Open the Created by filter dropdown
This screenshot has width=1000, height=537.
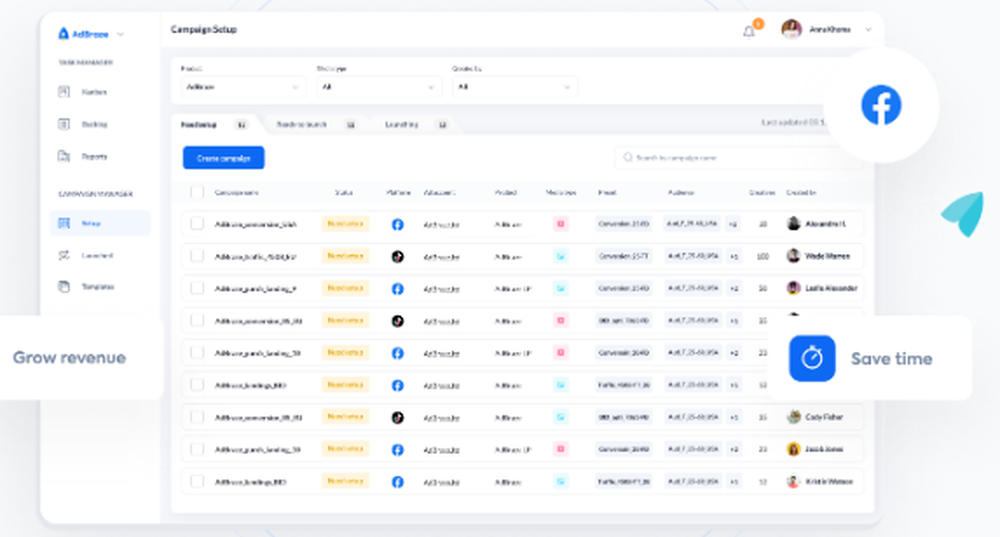[x=514, y=87]
